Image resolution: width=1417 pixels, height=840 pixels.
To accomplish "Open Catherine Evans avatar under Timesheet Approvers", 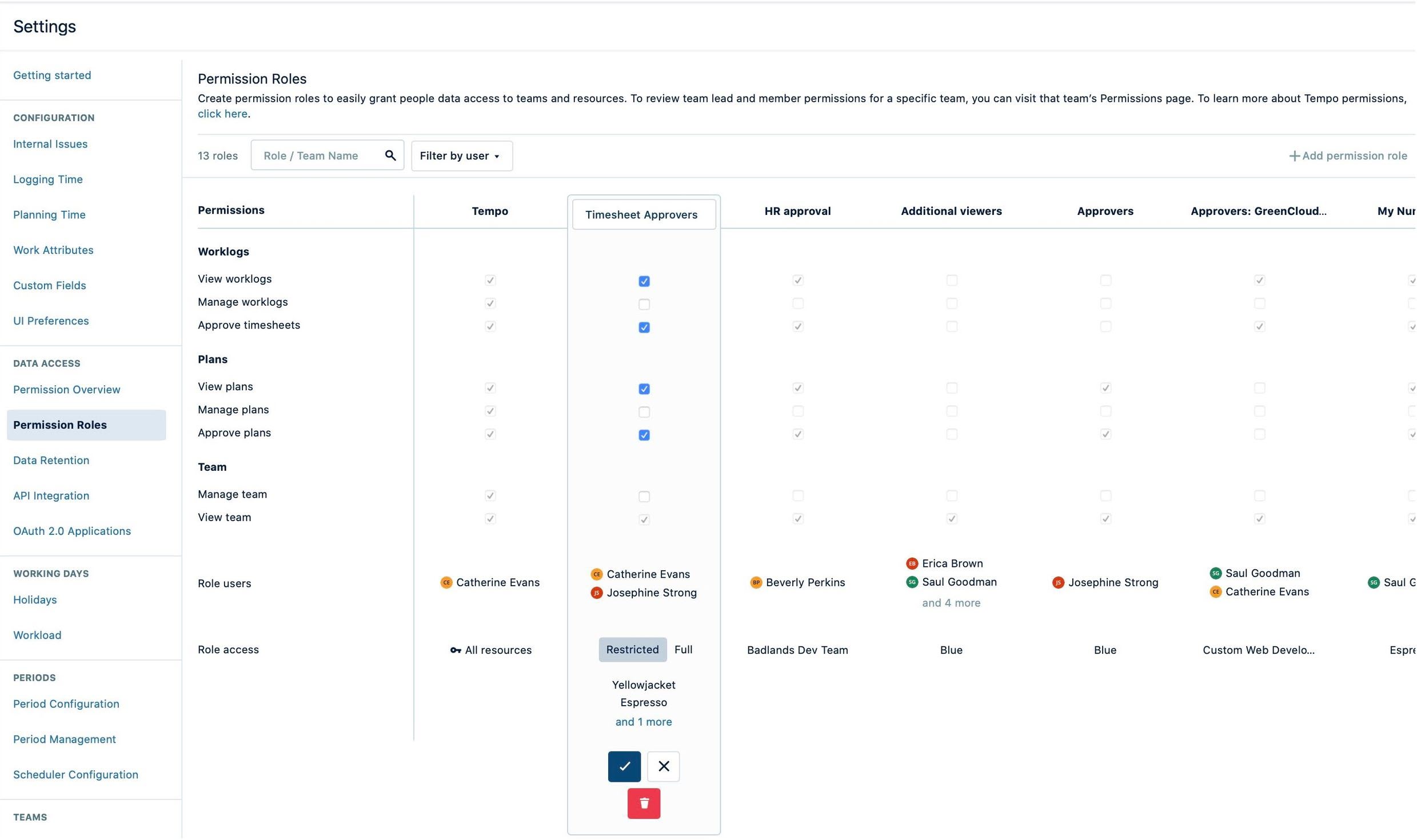I will 597,574.
